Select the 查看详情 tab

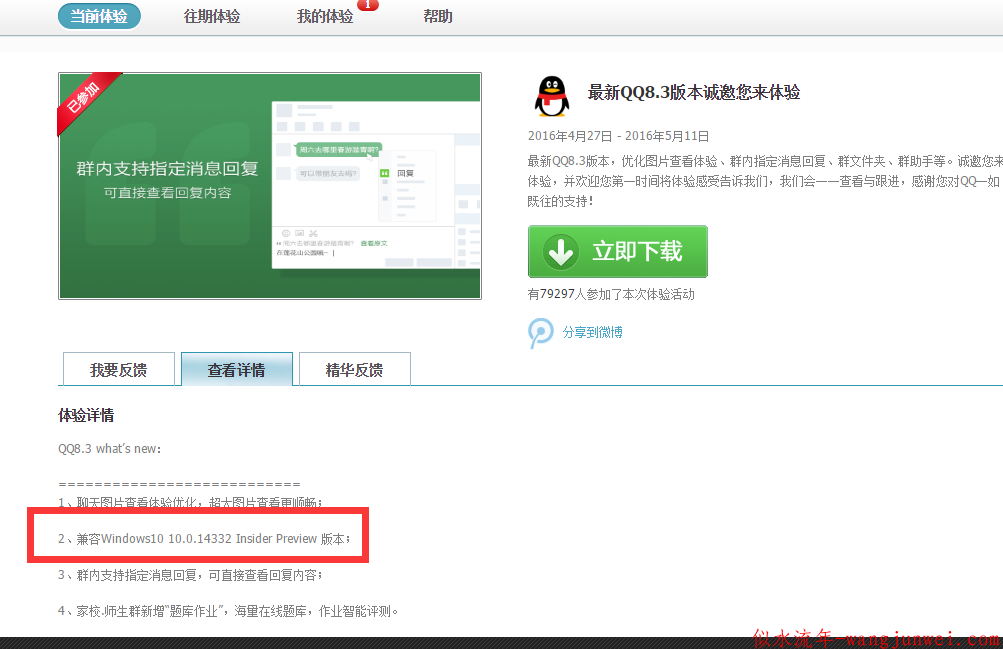pyautogui.click(x=237, y=370)
